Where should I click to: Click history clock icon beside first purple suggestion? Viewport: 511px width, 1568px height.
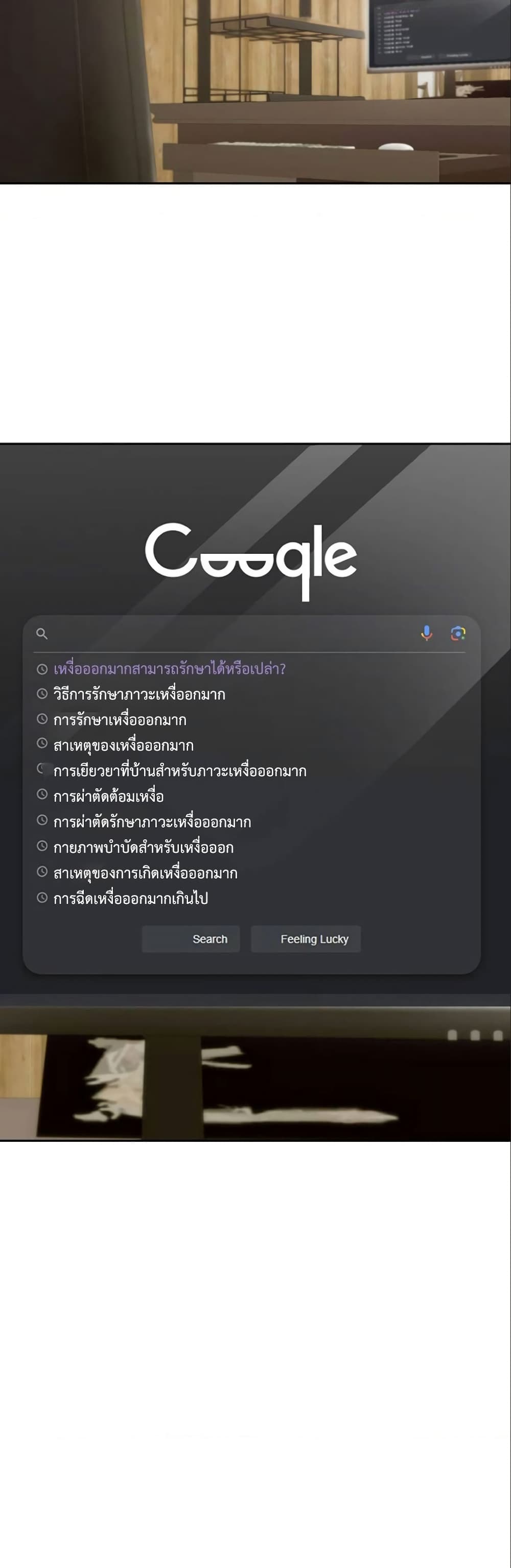coord(42,669)
